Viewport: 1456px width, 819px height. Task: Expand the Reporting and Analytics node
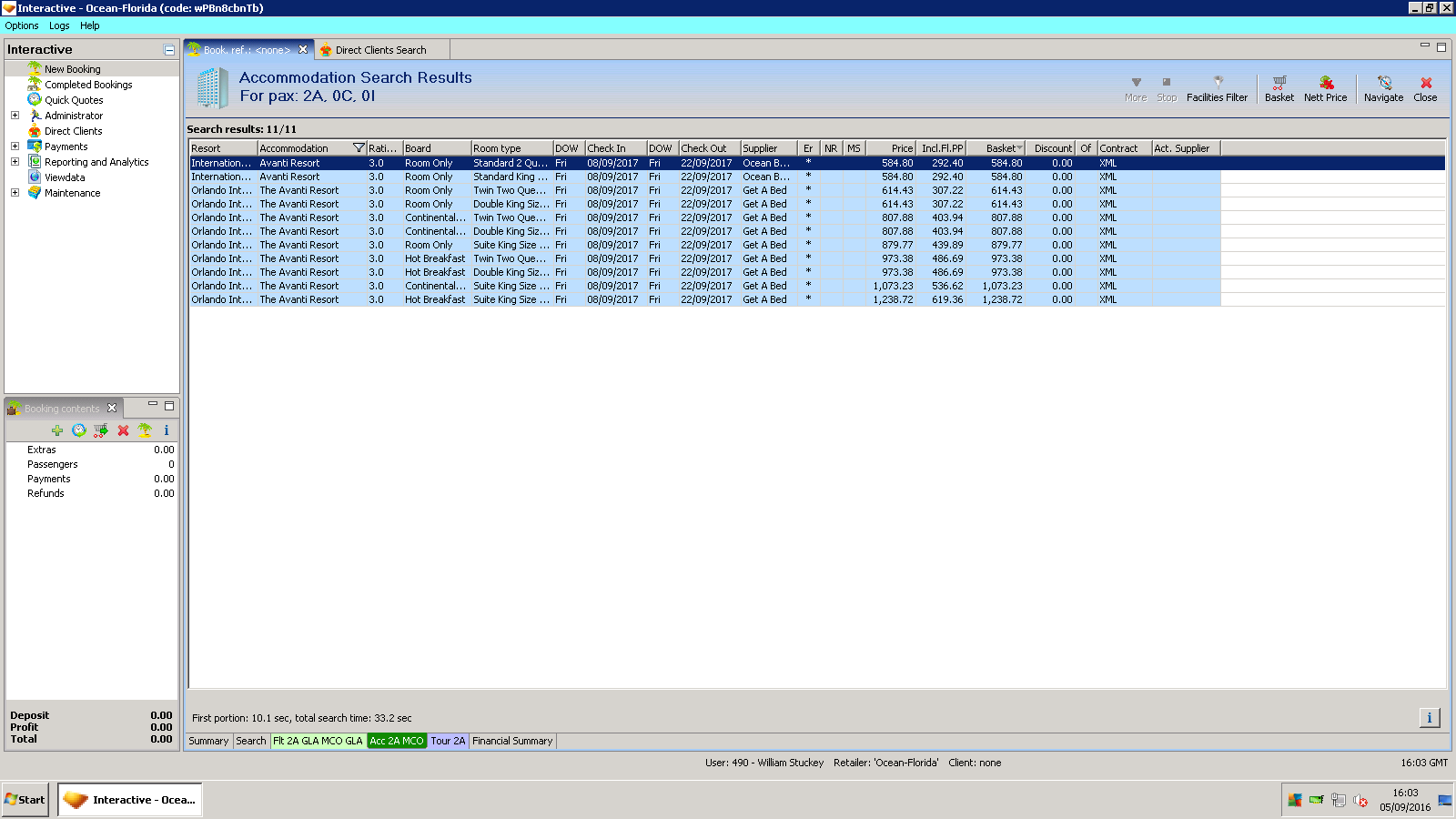pos(15,162)
